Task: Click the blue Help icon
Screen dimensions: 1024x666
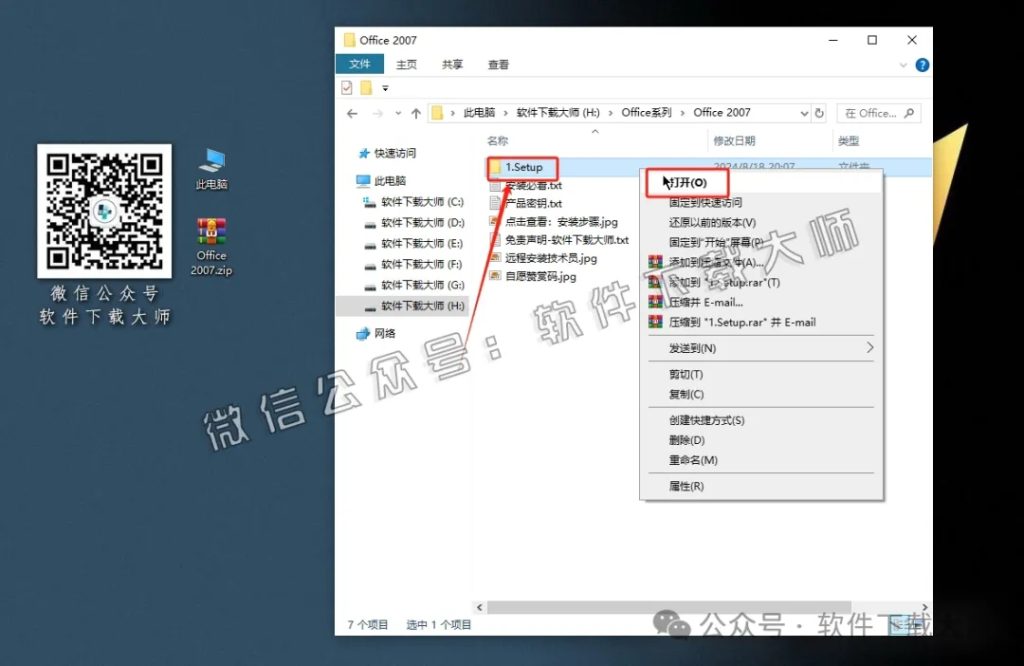Action: click(x=921, y=64)
